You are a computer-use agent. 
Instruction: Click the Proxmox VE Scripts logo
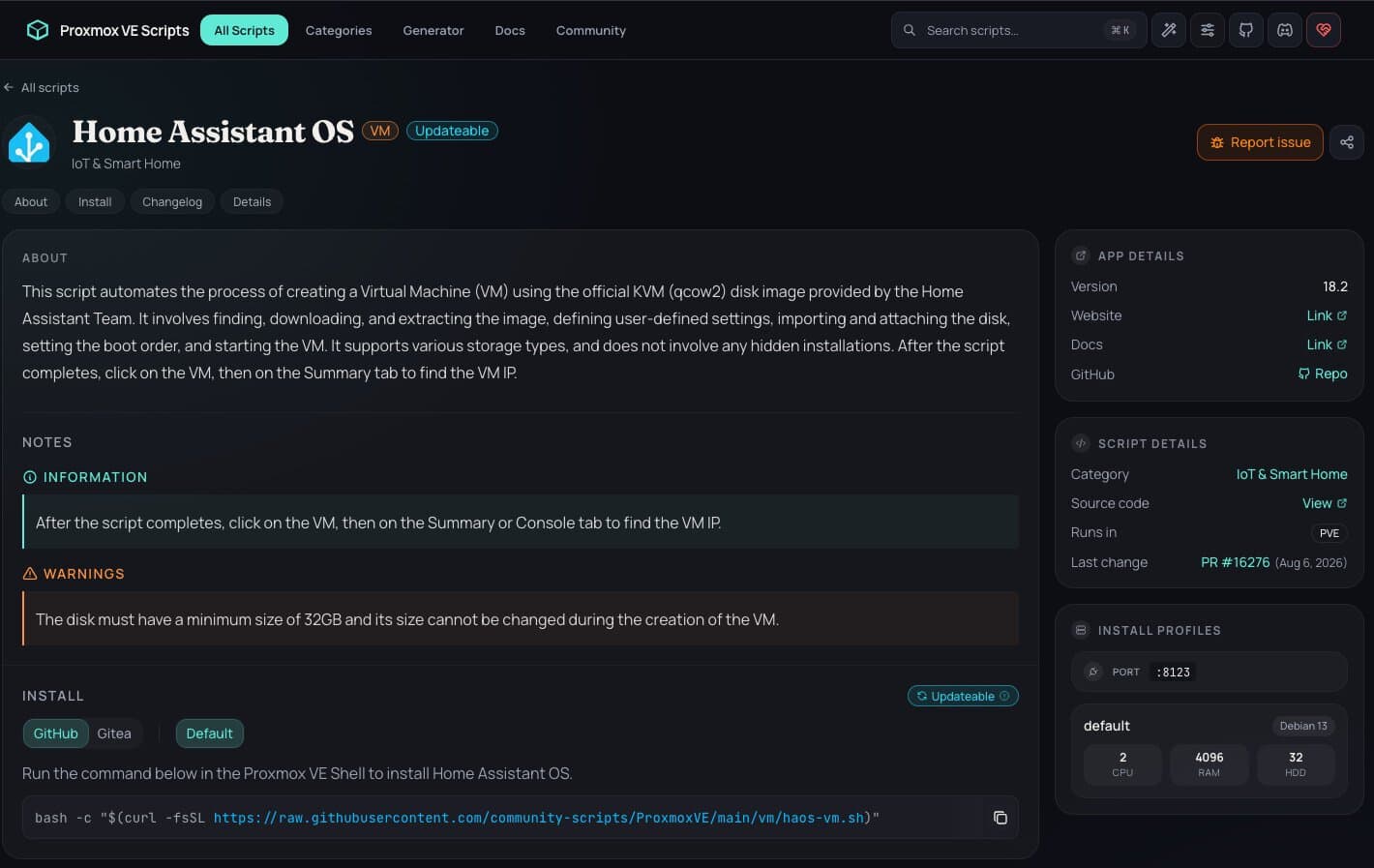click(x=107, y=30)
